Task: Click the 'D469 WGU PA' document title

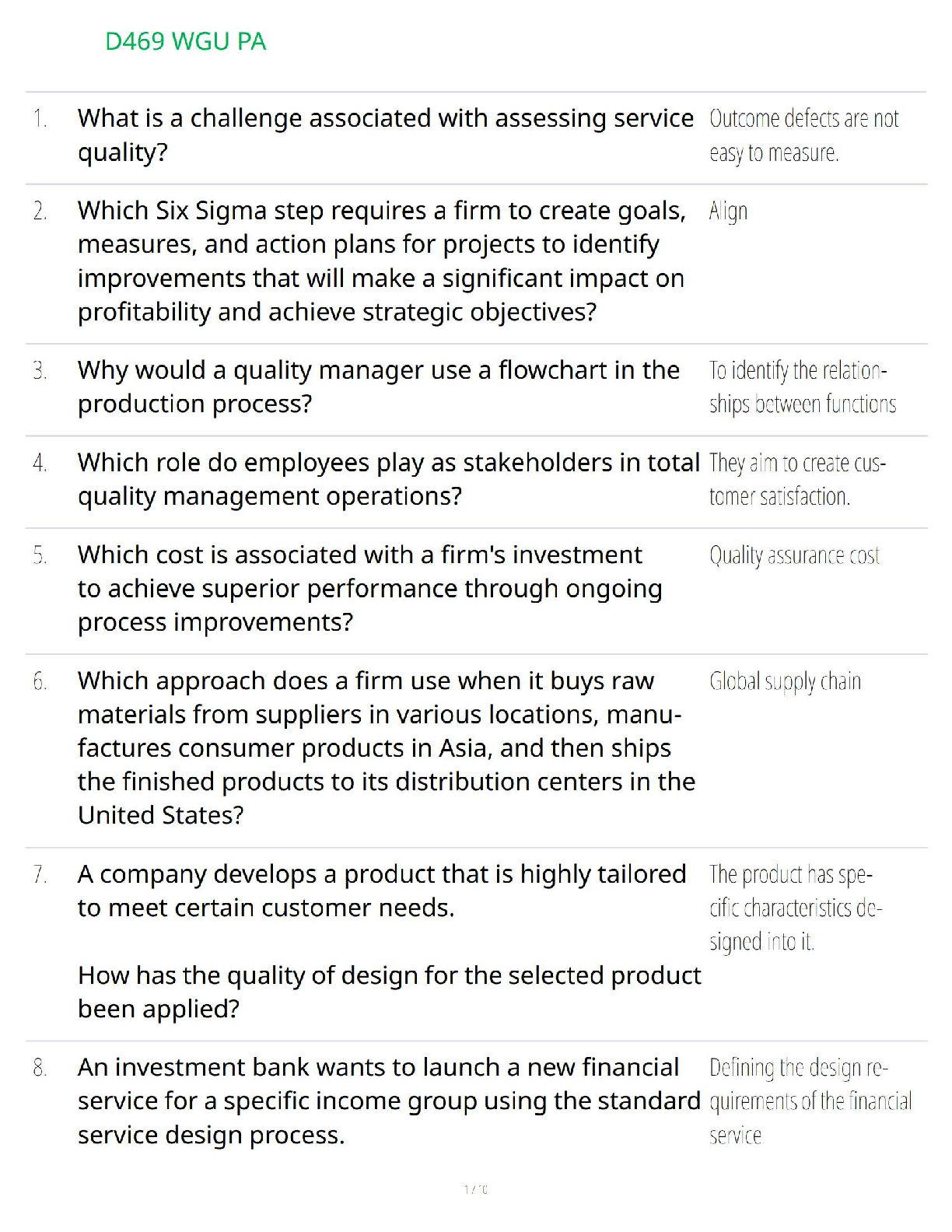Action: (x=185, y=41)
